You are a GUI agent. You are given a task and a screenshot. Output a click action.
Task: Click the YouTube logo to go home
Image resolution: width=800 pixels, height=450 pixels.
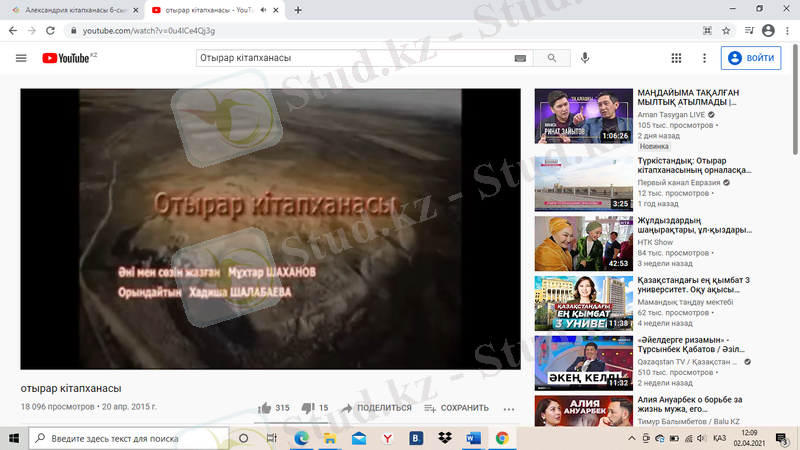pos(68,58)
